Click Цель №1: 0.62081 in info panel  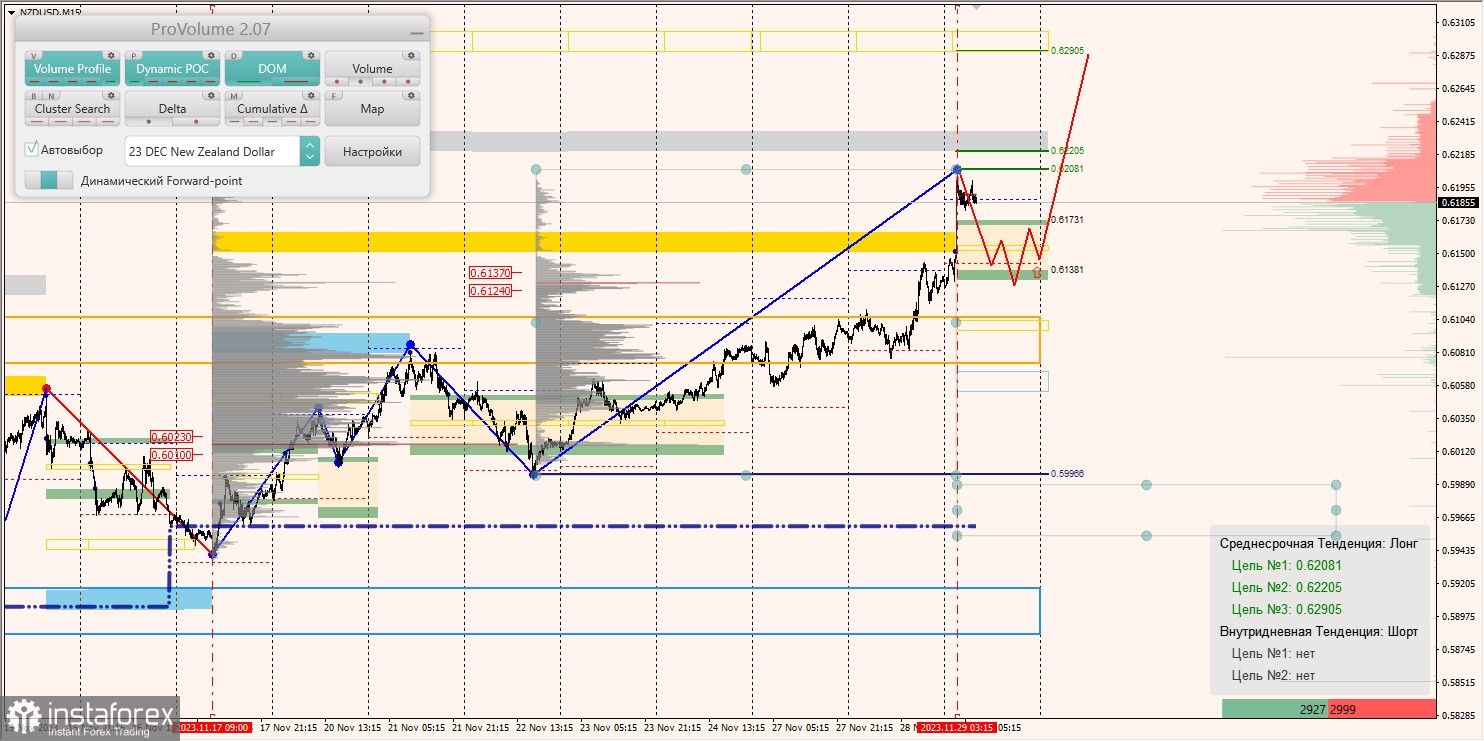(1286, 565)
